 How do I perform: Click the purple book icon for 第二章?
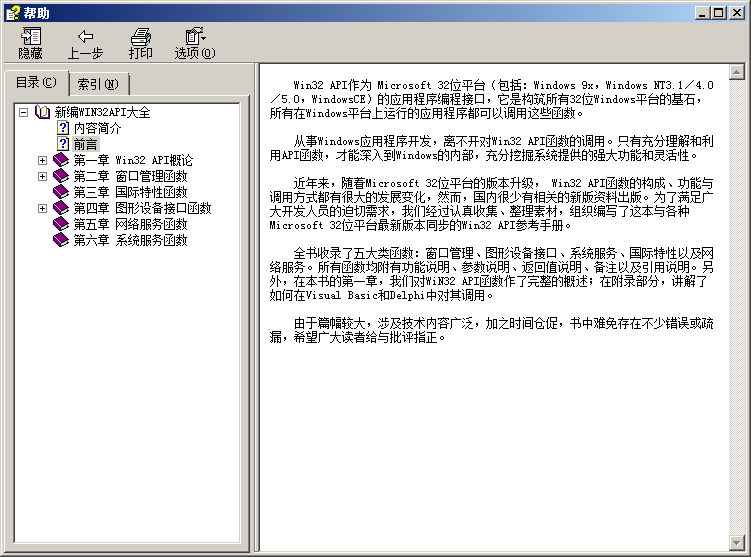click(x=61, y=176)
